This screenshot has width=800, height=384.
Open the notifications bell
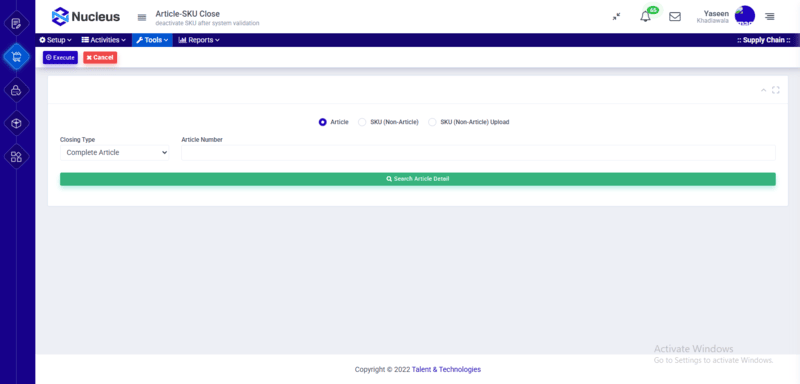click(645, 17)
